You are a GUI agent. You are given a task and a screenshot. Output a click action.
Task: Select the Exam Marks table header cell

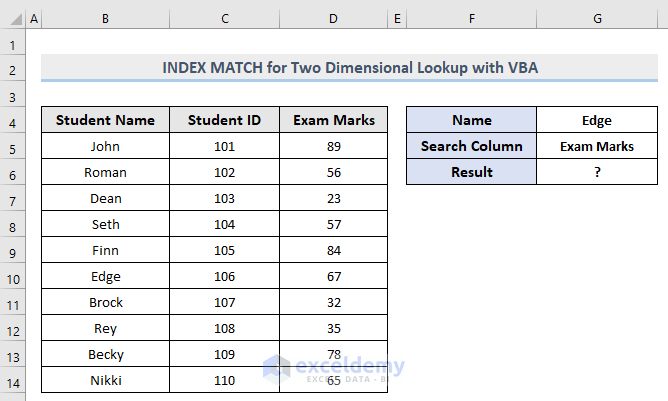click(x=333, y=120)
